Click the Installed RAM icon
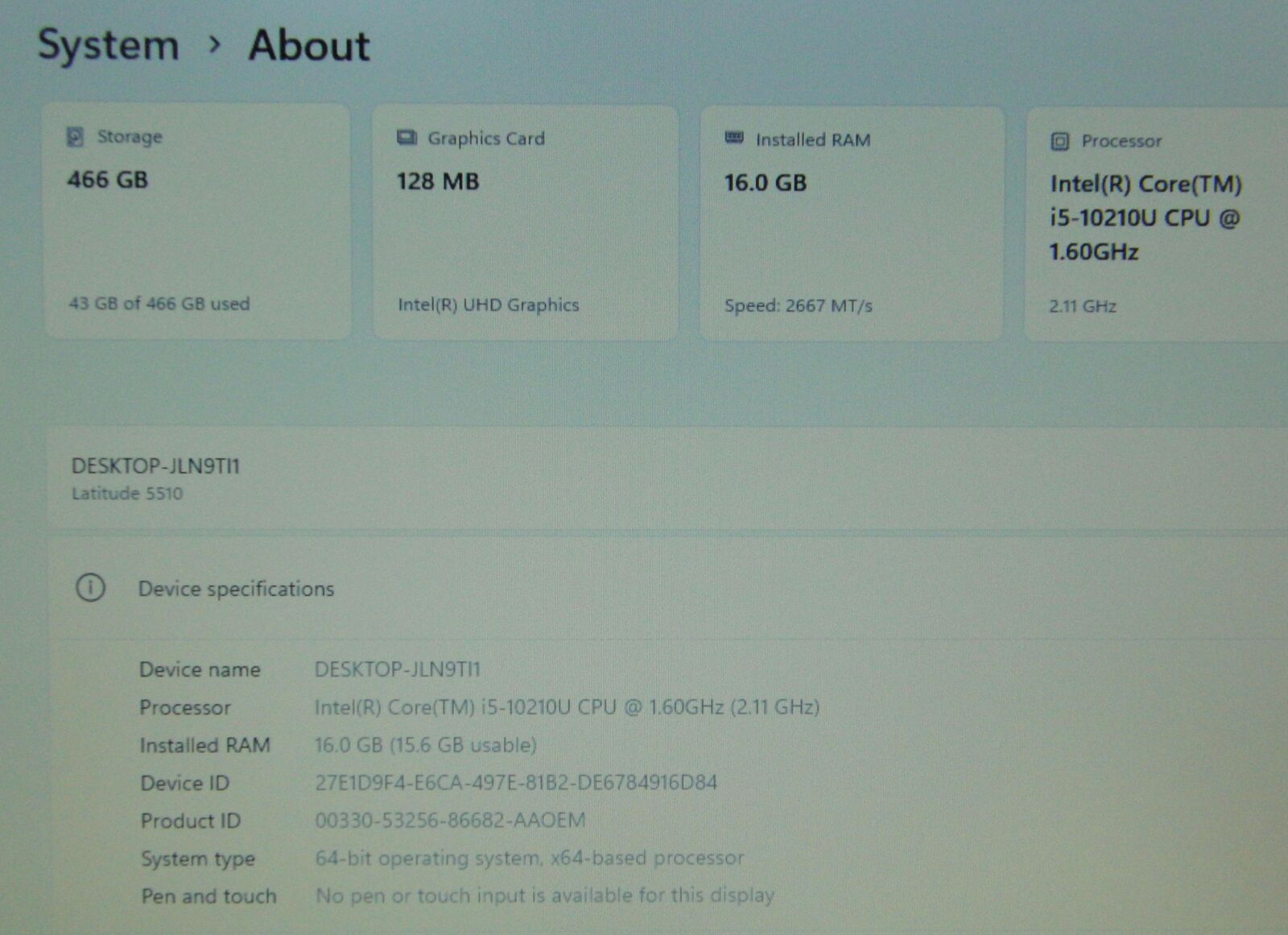1288x935 pixels. point(734,139)
